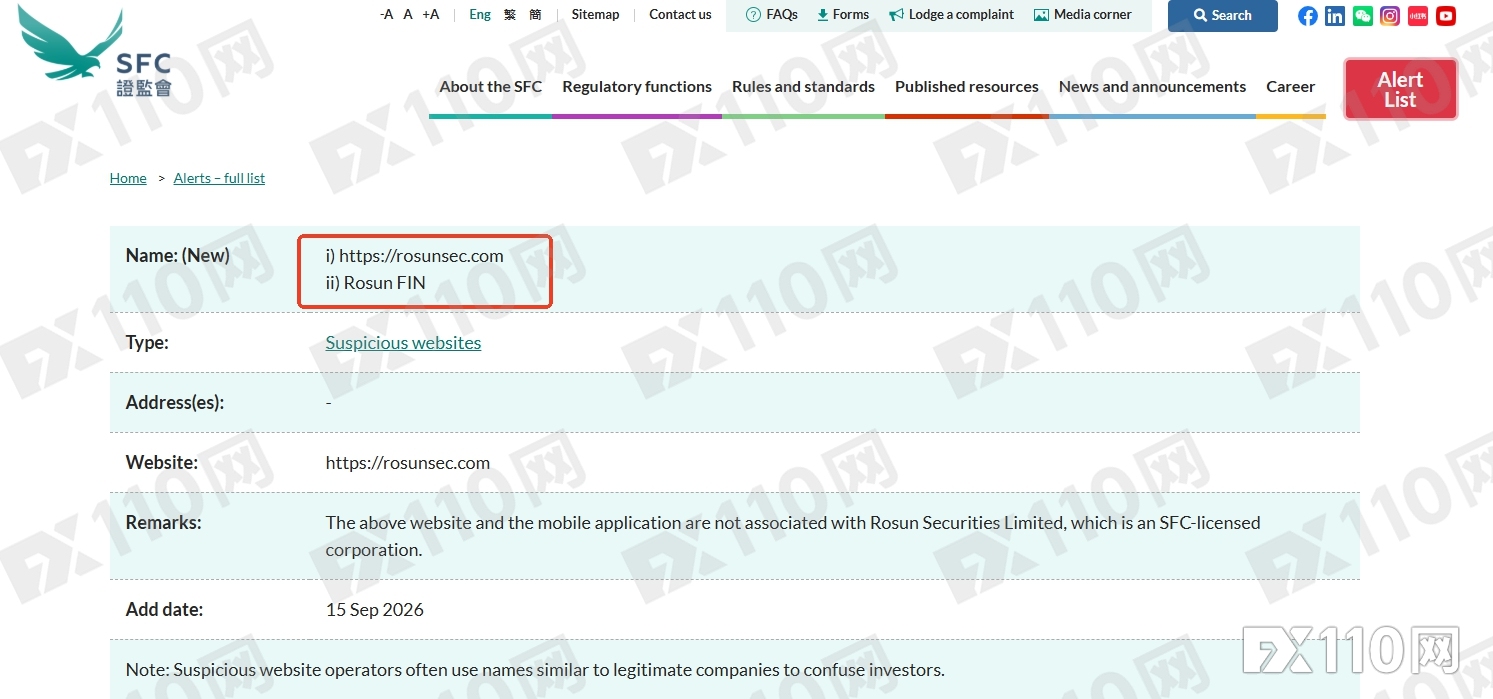Viewport: 1493px width, 699px height.
Task: Open Regulatory functions menu
Action: click(x=637, y=87)
